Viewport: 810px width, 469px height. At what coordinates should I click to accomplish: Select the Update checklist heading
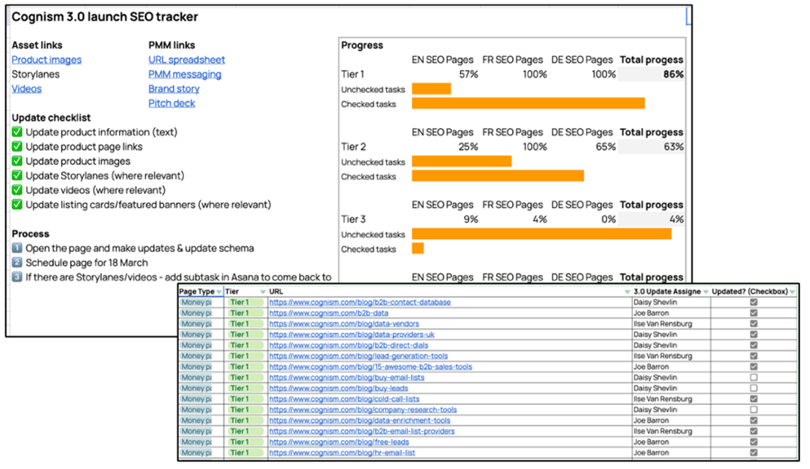(x=51, y=118)
